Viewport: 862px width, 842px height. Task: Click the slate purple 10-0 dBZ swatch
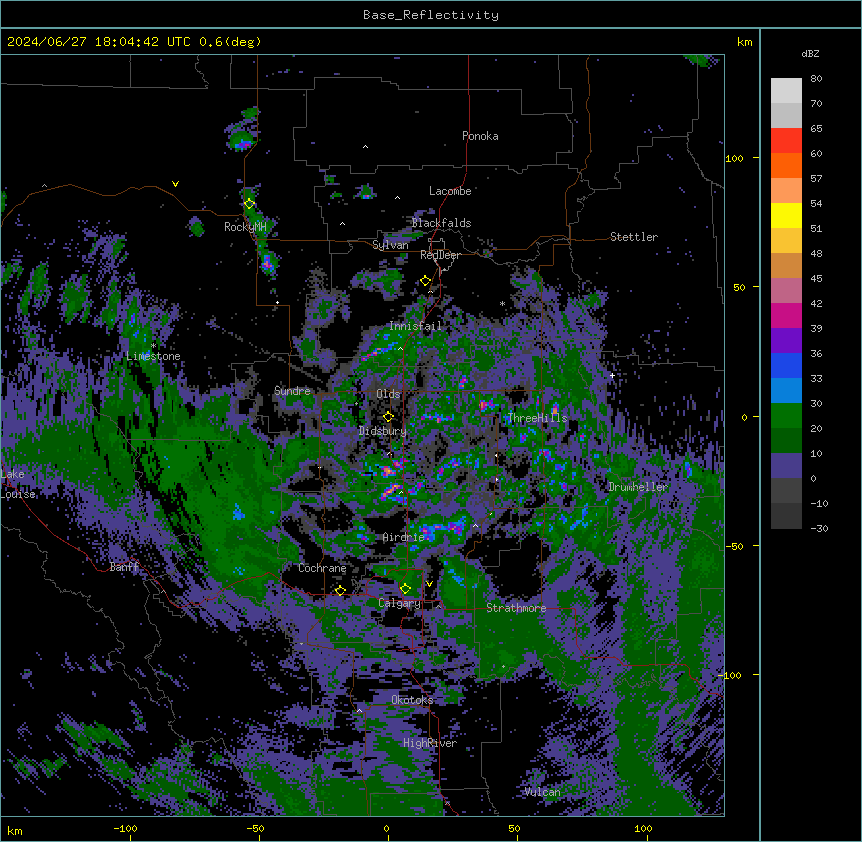click(x=786, y=466)
